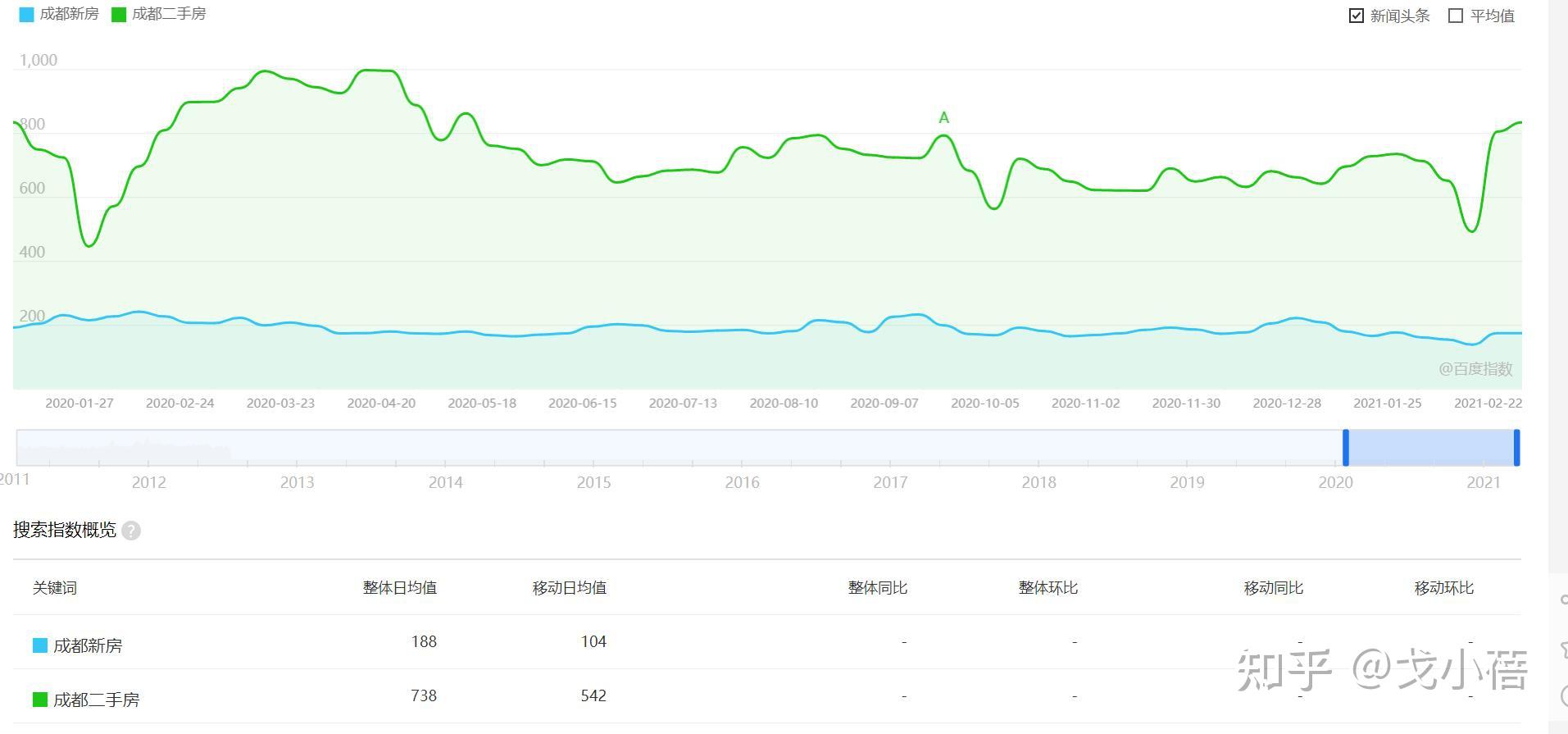Image resolution: width=1568 pixels, height=734 pixels.
Task: Enable the 平均值 checkbox
Action: pos(1456,16)
